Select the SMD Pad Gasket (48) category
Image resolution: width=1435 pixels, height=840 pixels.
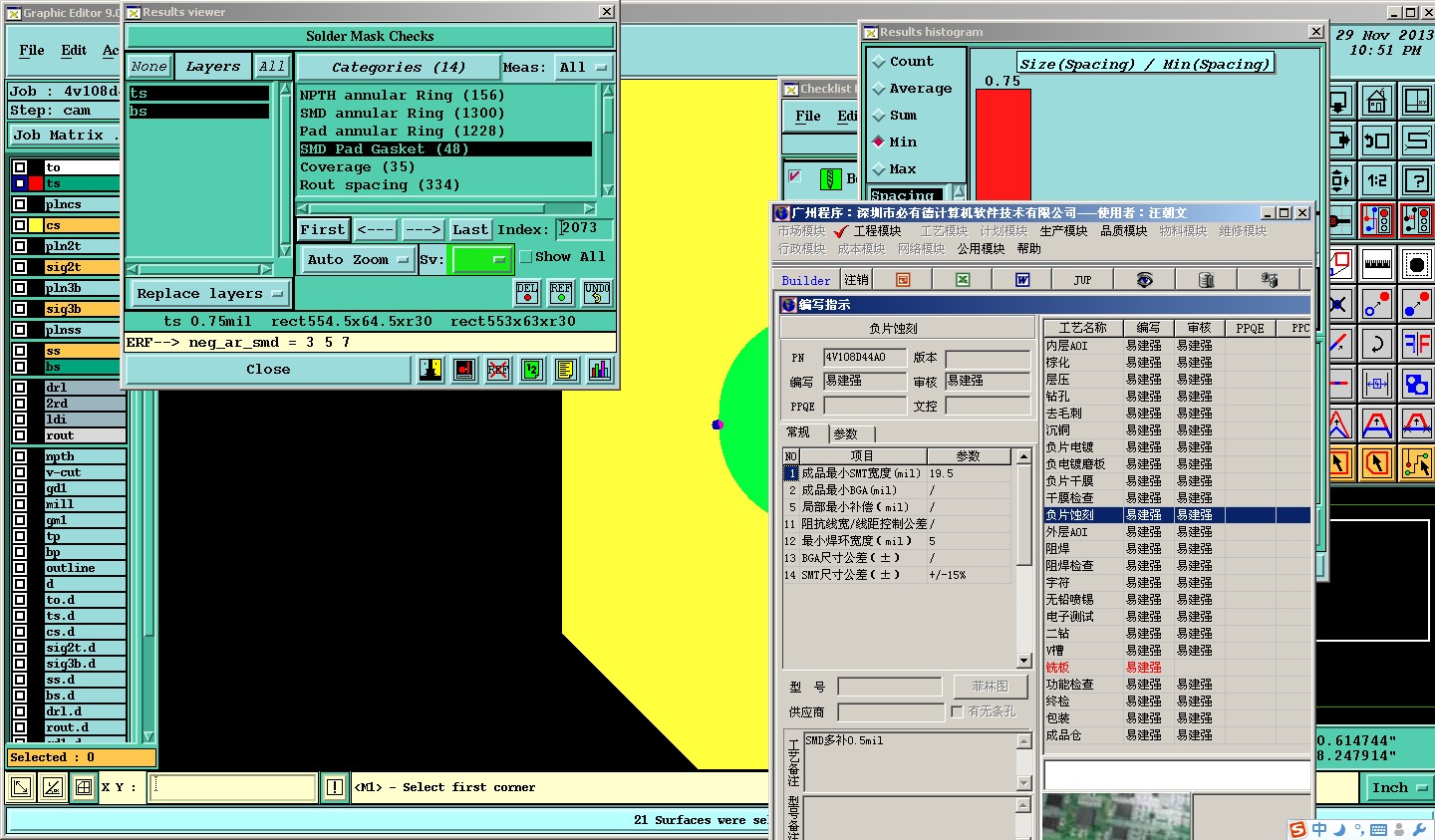[x=445, y=149]
